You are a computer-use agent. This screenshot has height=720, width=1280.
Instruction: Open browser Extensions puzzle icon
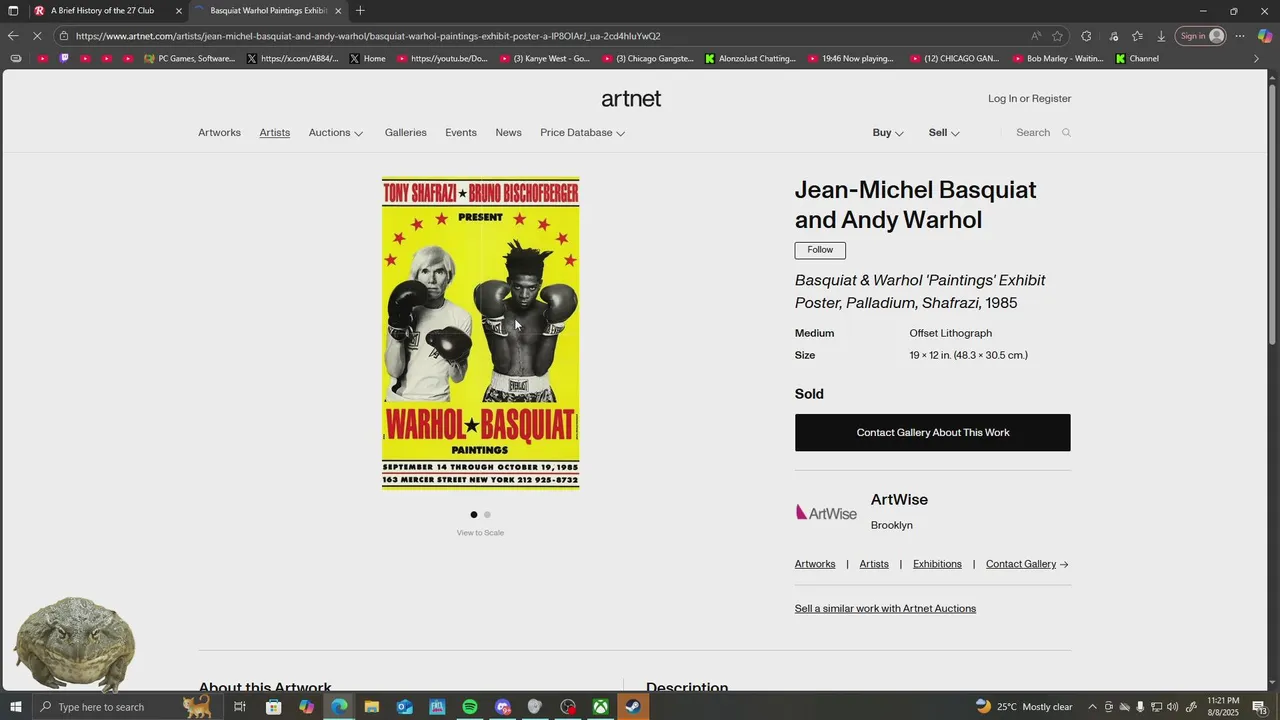point(1086,36)
